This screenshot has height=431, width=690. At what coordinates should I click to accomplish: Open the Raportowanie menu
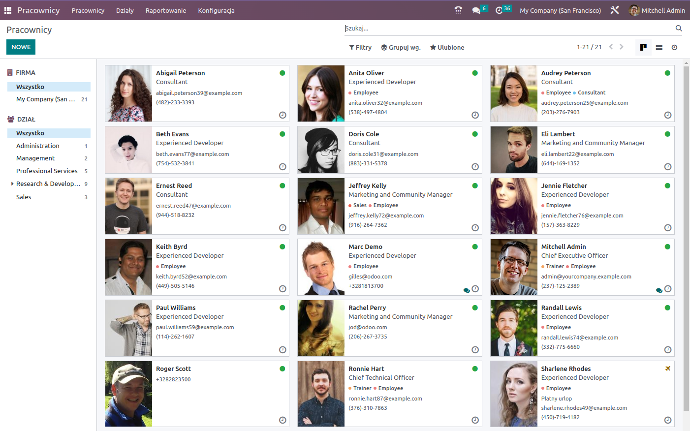coord(166,10)
